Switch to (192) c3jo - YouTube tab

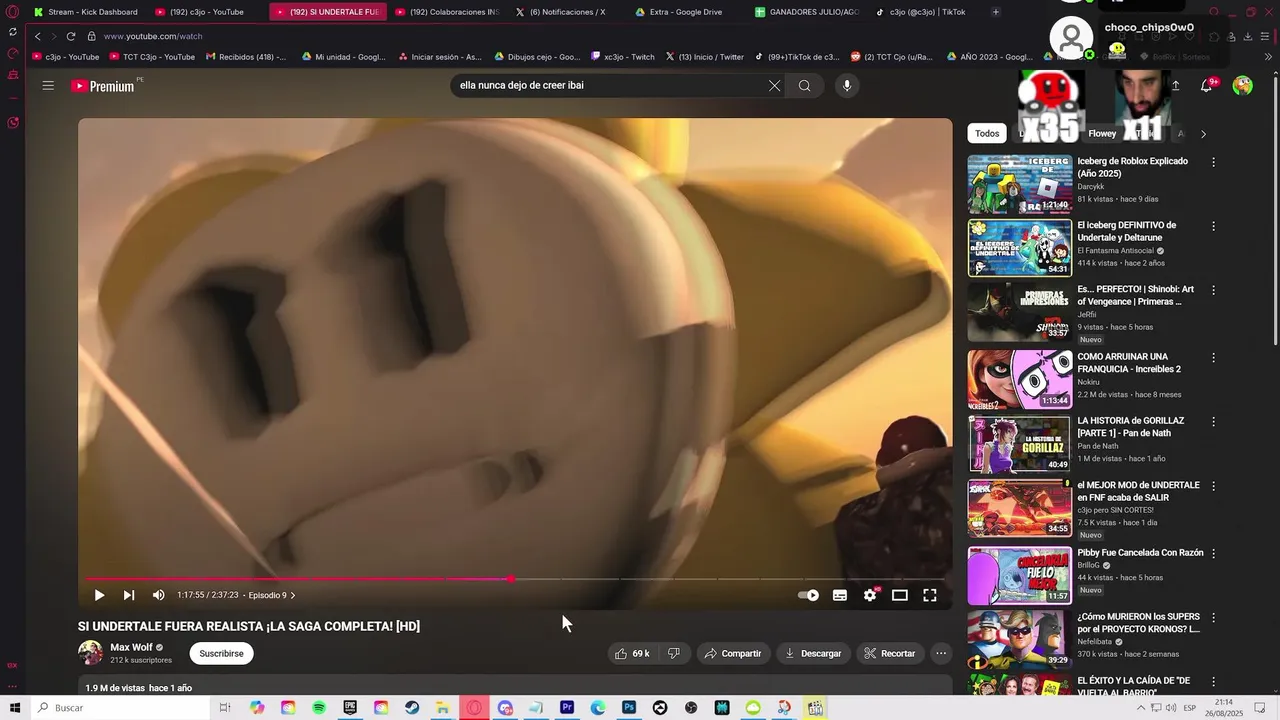pyautogui.click(x=207, y=12)
